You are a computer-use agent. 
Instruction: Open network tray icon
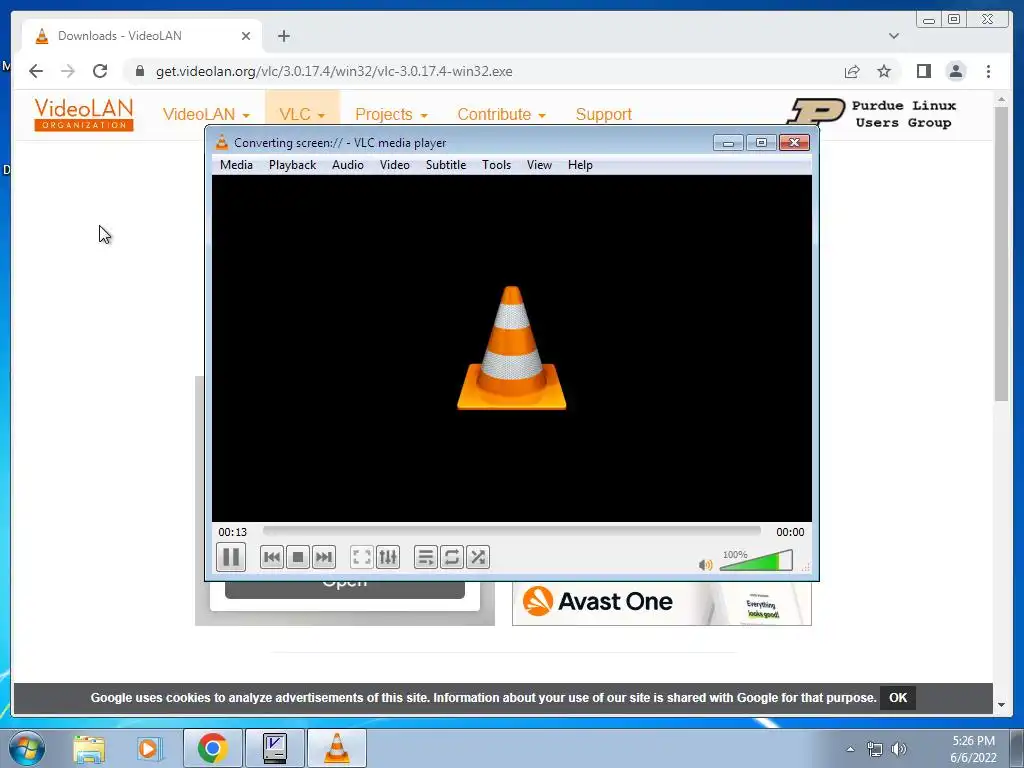[x=874, y=749]
